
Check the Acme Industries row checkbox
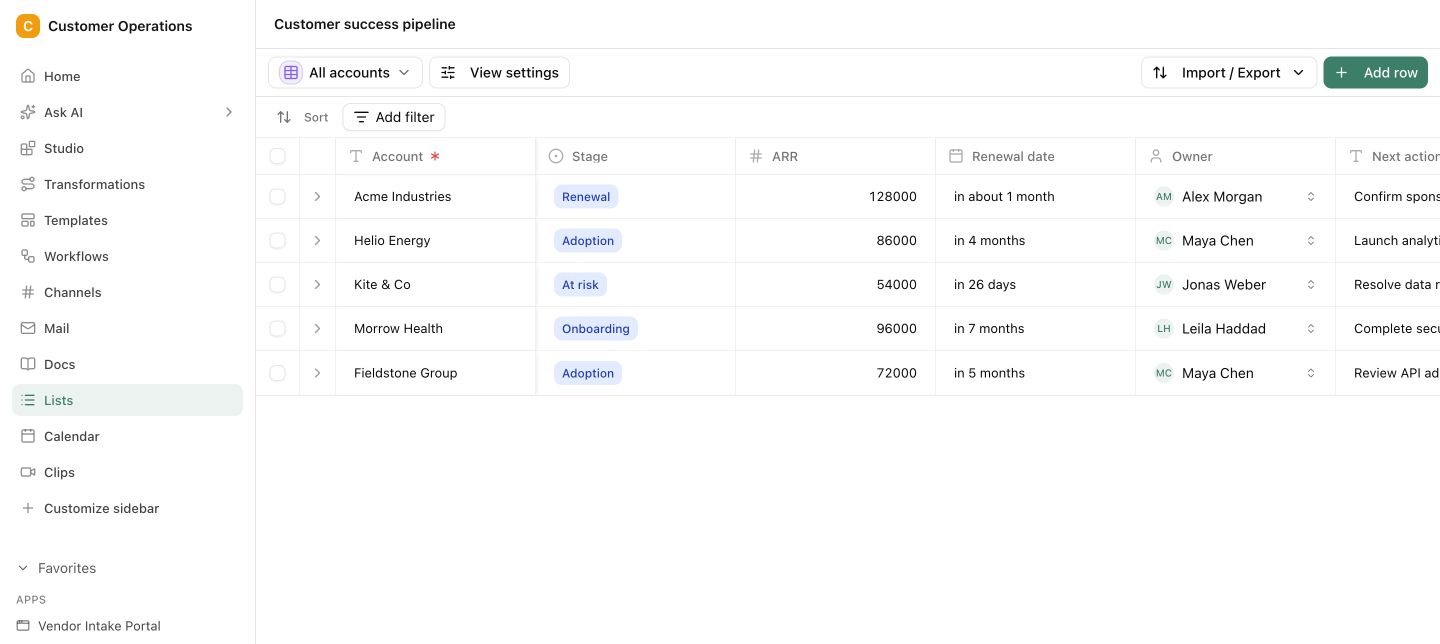point(278,197)
